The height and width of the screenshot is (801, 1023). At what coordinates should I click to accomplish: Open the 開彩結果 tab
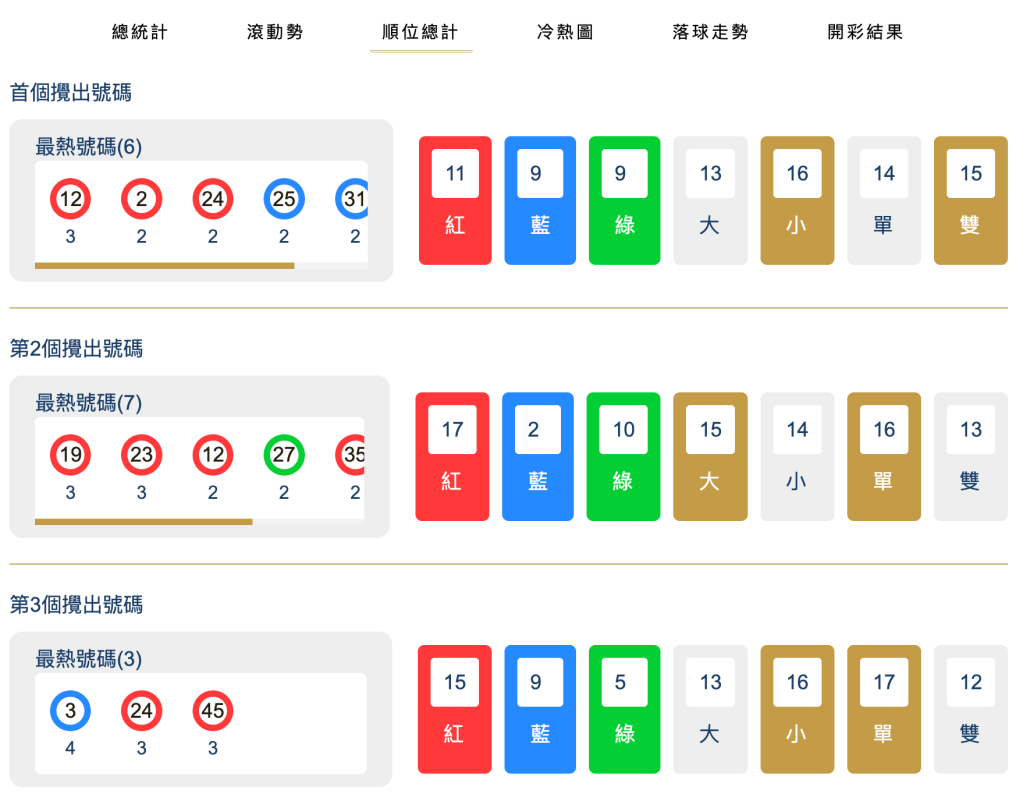(864, 31)
